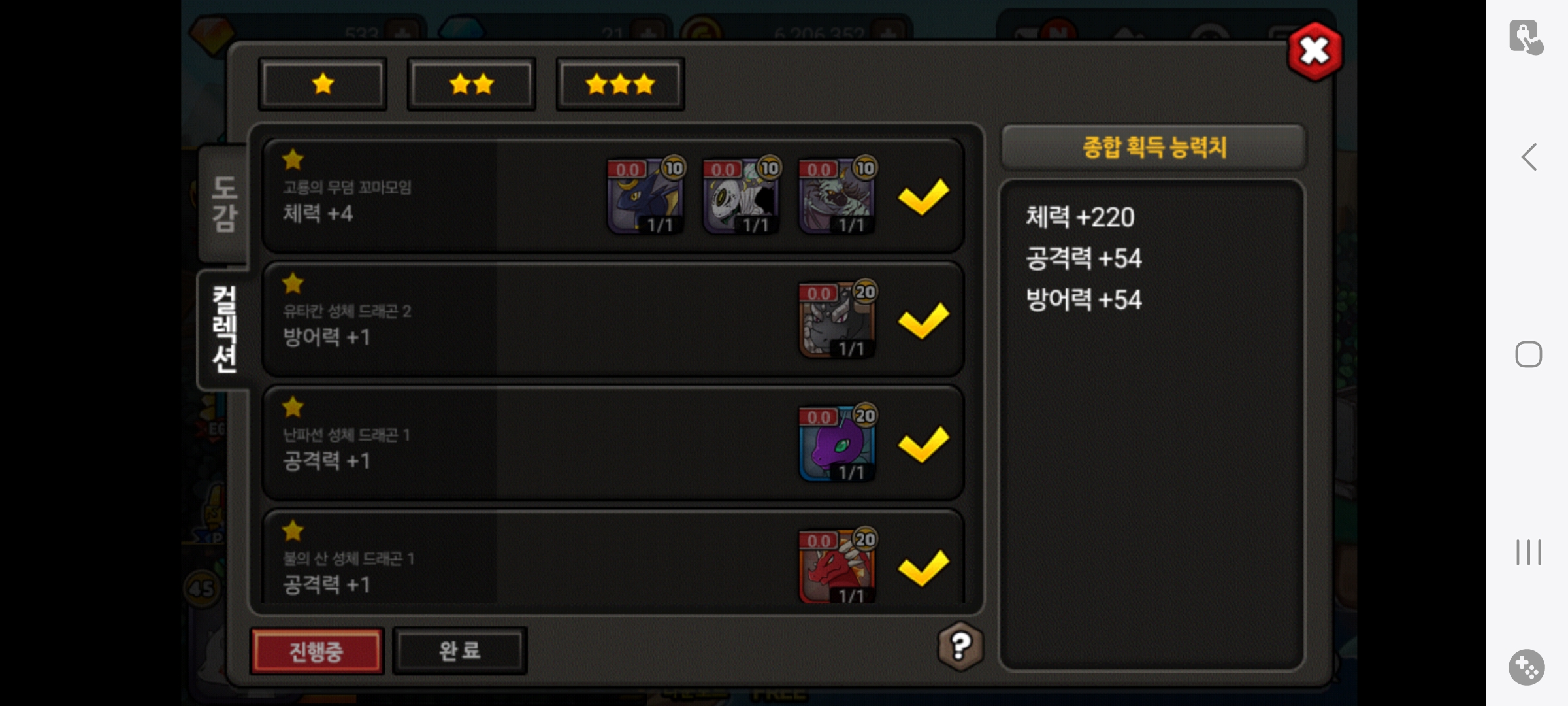1568x706 pixels.
Task: Show in-progress collections with 진행중 button
Action: (317, 650)
